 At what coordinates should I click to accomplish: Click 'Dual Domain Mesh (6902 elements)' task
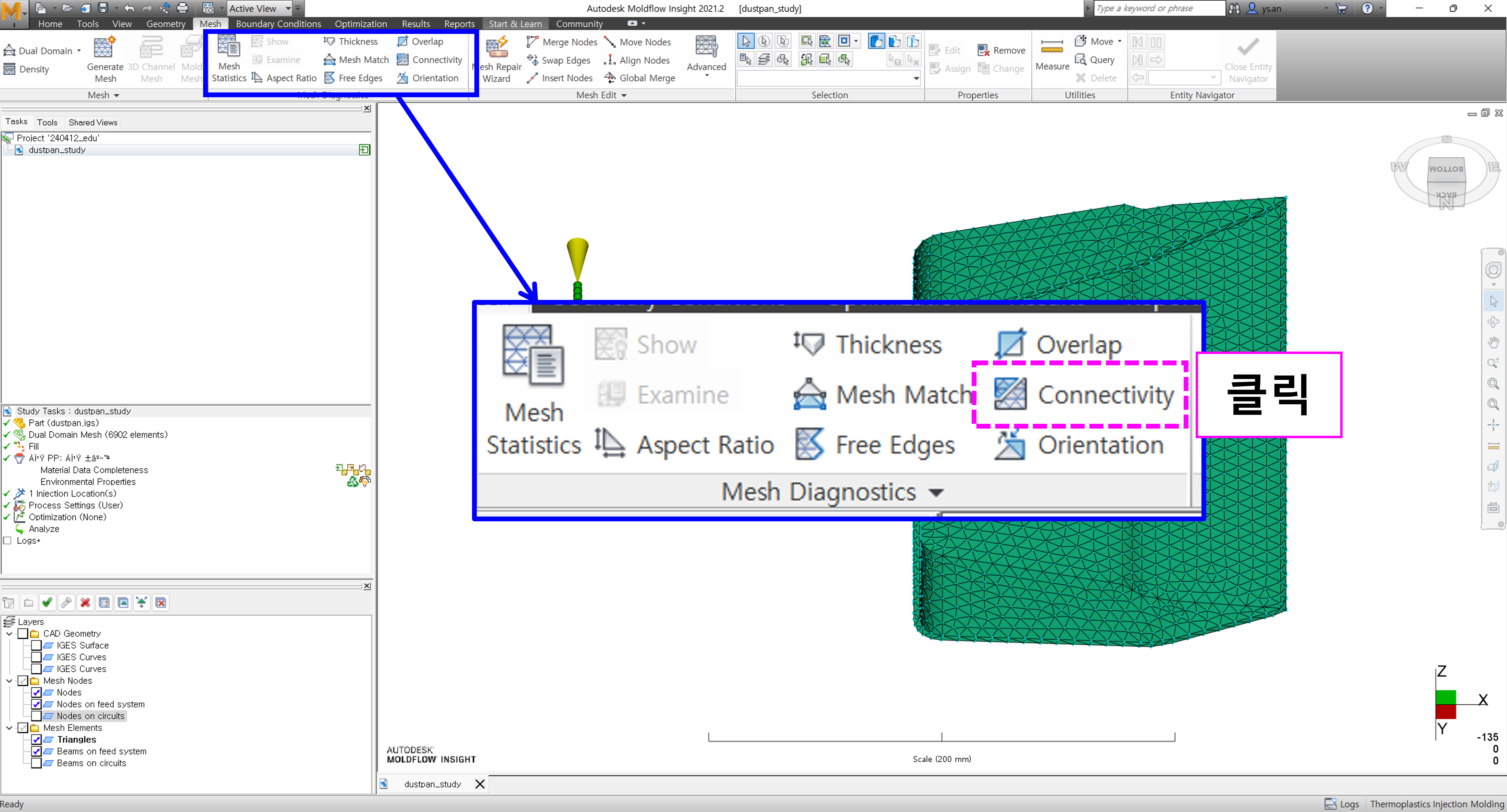[98, 435]
